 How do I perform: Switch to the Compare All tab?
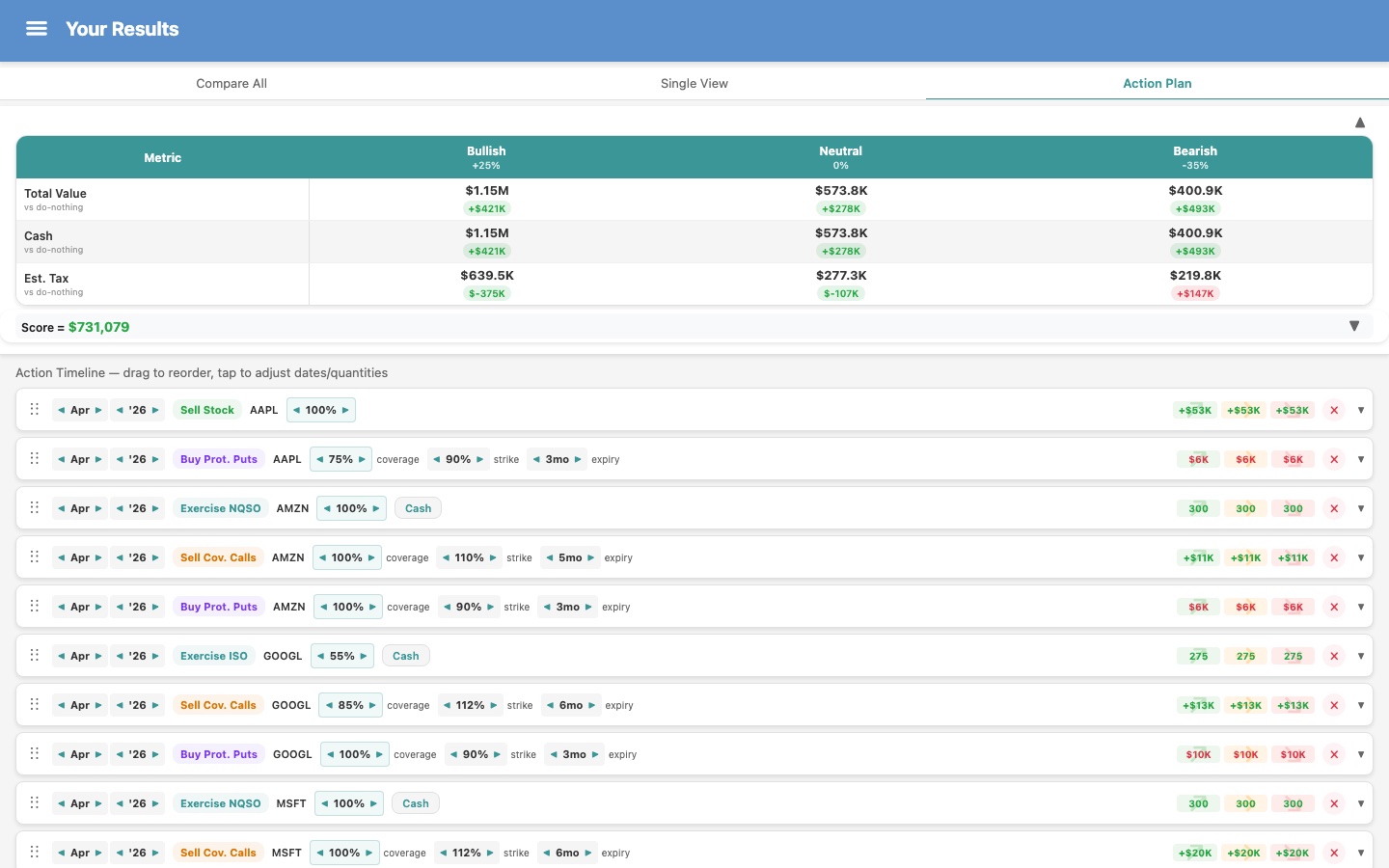(231, 83)
